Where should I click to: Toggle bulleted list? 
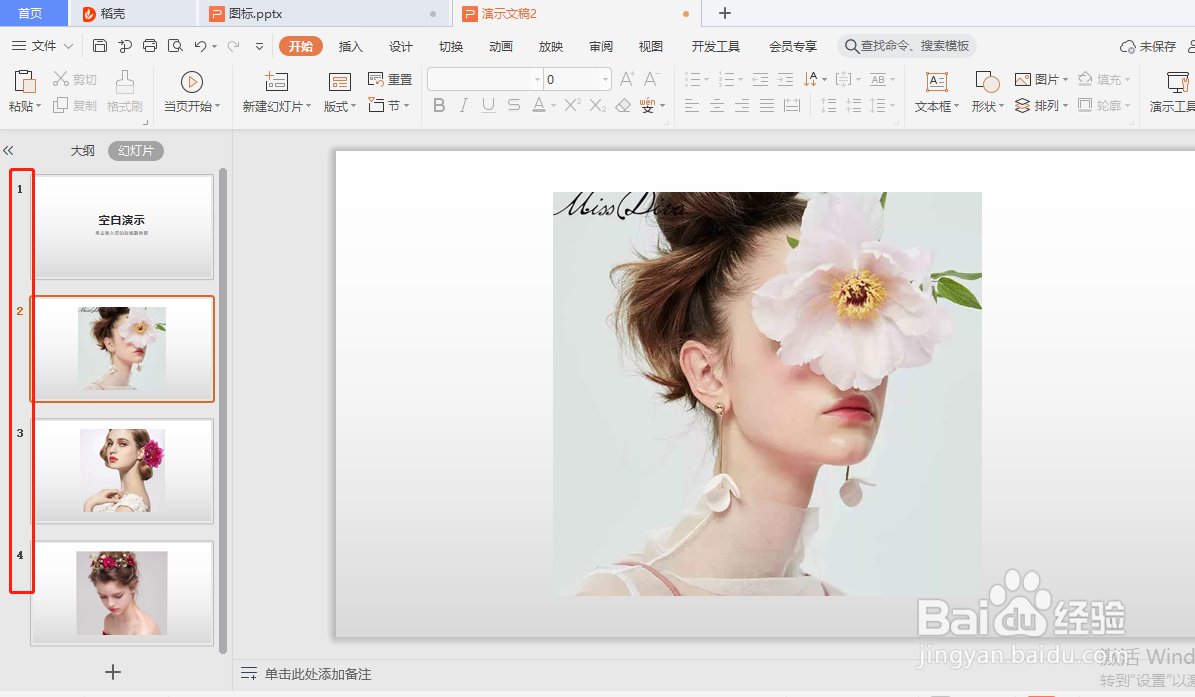tap(692, 79)
